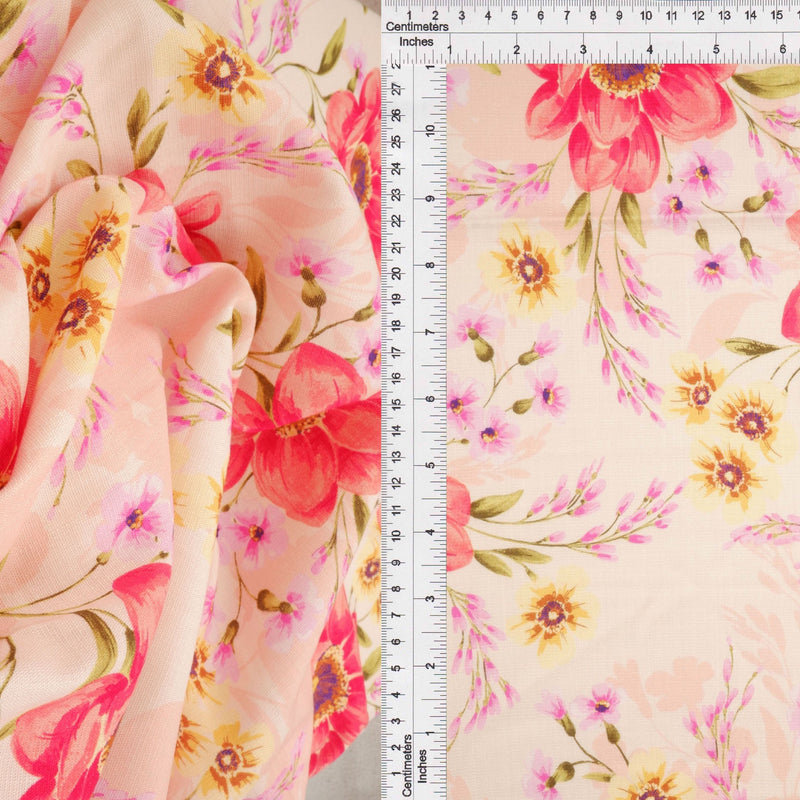The image size is (800, 800).
Task: Click "Centimeters" label on the horizontal ruler
Action: [x=417, y=27]
